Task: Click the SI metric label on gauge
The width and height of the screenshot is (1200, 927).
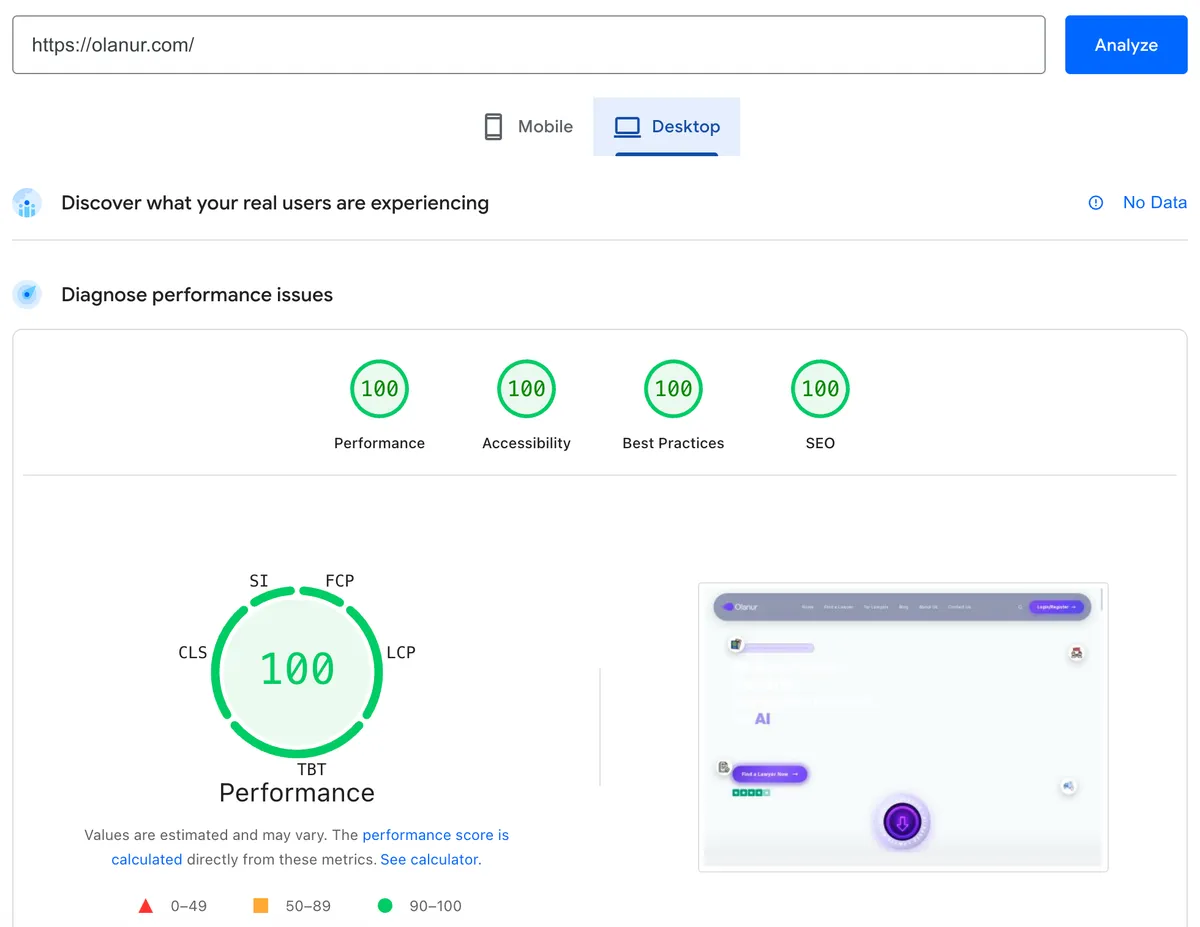Action: (x=259, y=581)
